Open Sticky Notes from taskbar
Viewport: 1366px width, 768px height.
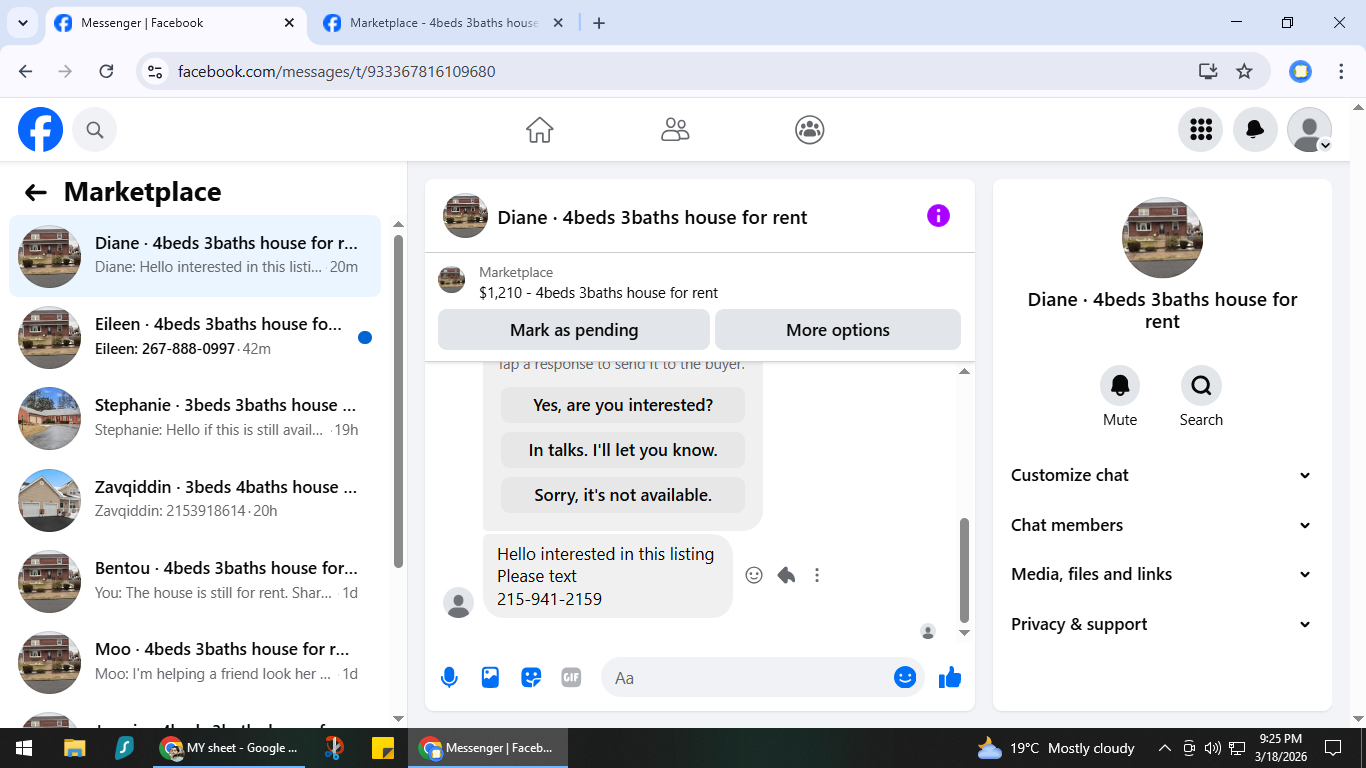point(382,748)
